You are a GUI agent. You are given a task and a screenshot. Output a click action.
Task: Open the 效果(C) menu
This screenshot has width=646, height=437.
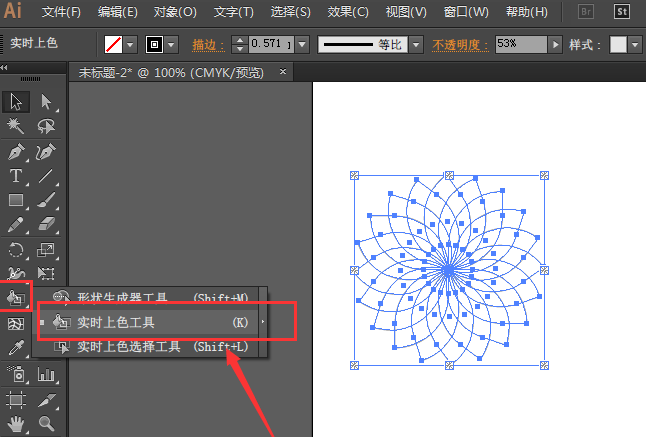coord(349,13)
